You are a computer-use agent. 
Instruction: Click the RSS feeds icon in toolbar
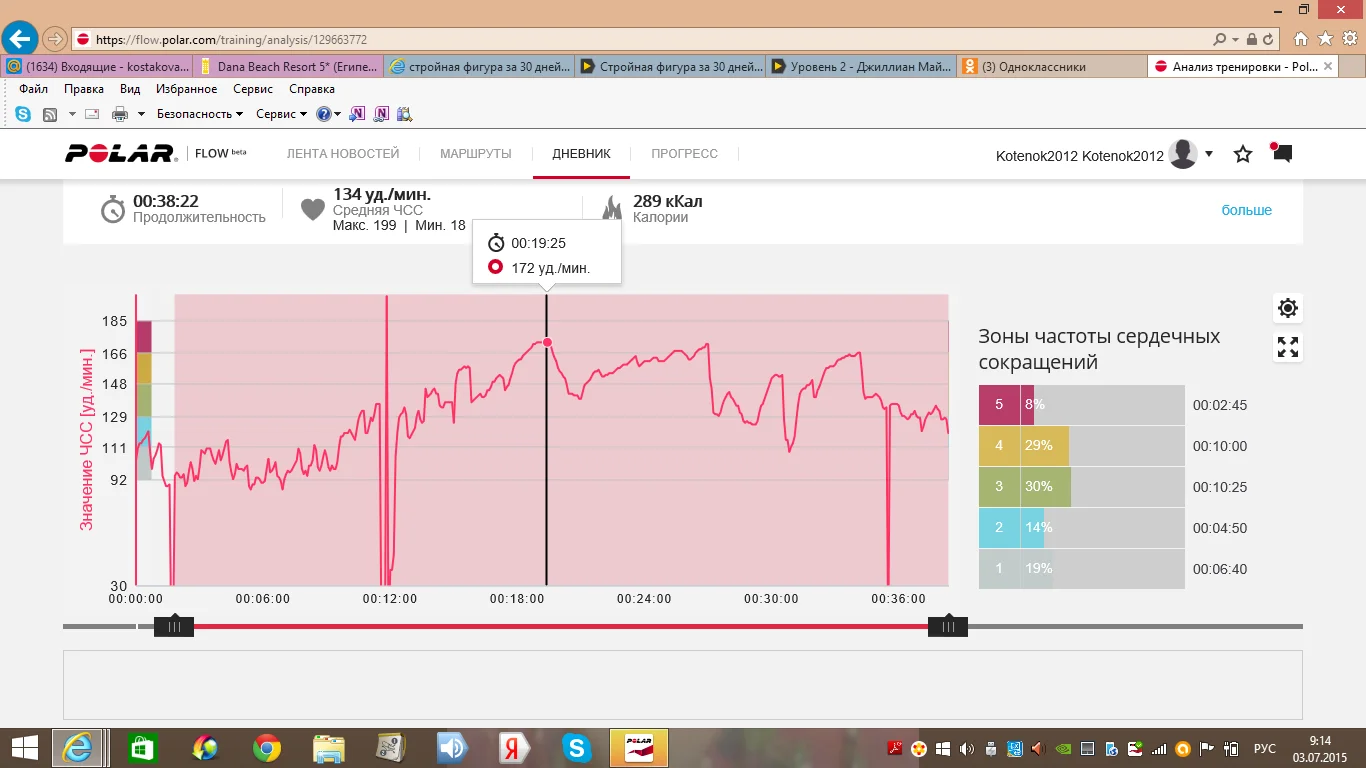pos(49,114)
